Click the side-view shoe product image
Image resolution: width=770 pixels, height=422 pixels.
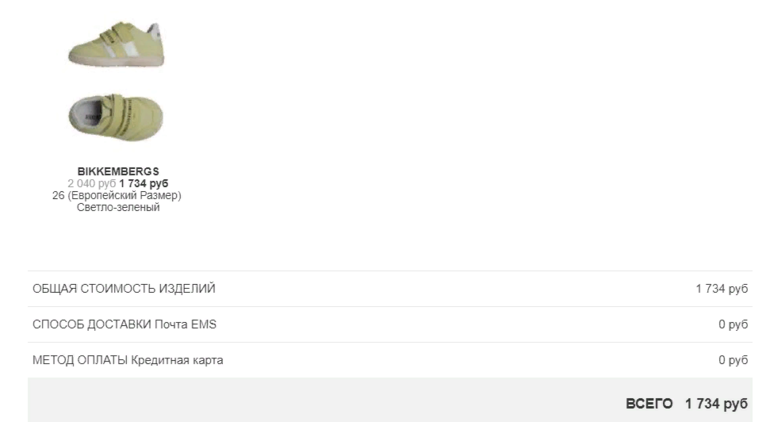pos(116,43)
